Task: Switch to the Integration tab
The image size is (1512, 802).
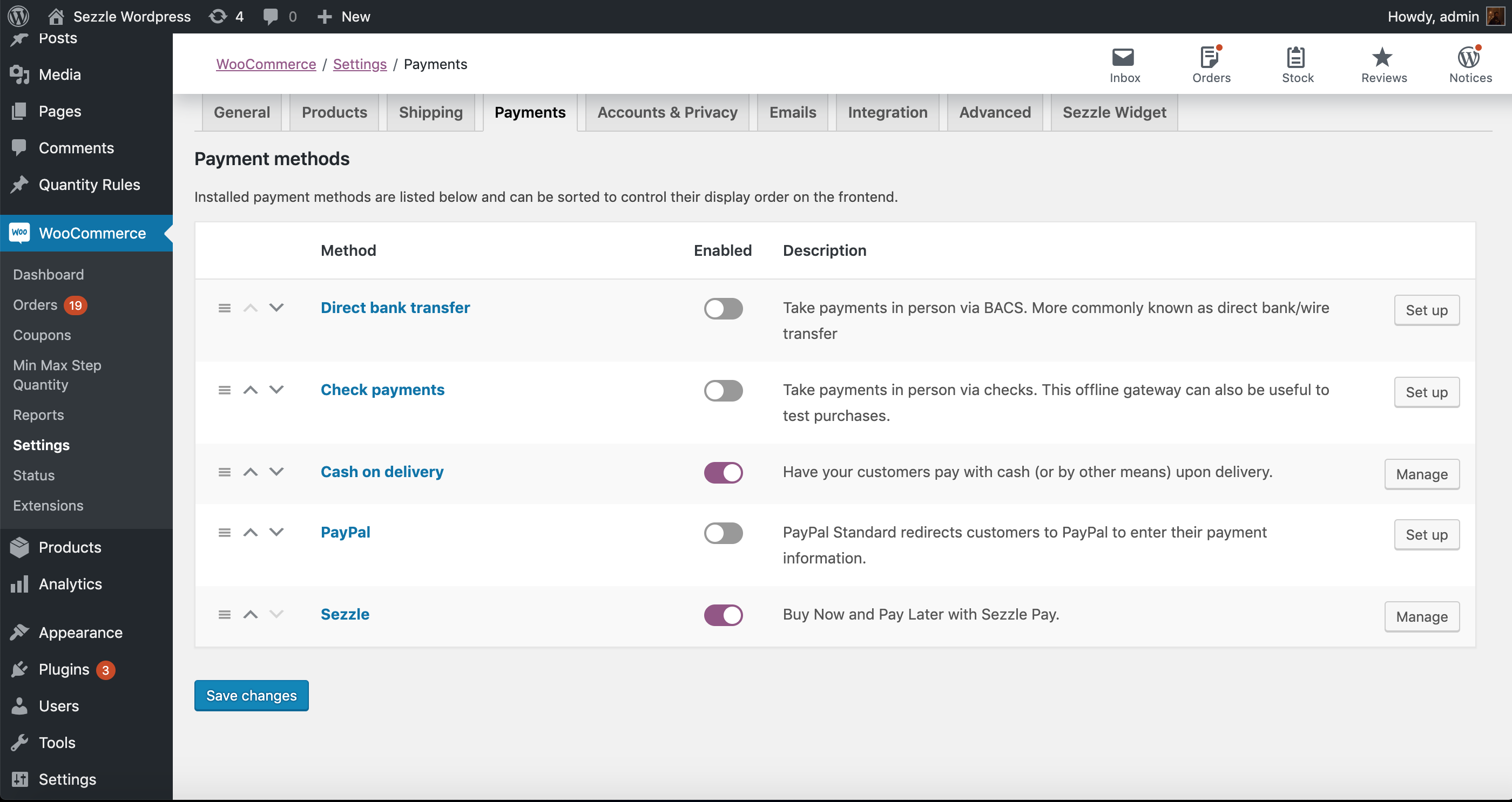Action: pyautogui.click(x=887, y=113)
